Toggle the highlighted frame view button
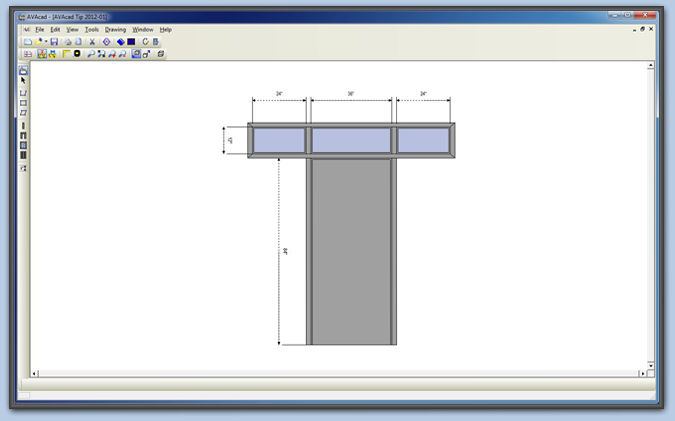The width and height of the screenshot is (675, 421). click(x=136, y=54)
